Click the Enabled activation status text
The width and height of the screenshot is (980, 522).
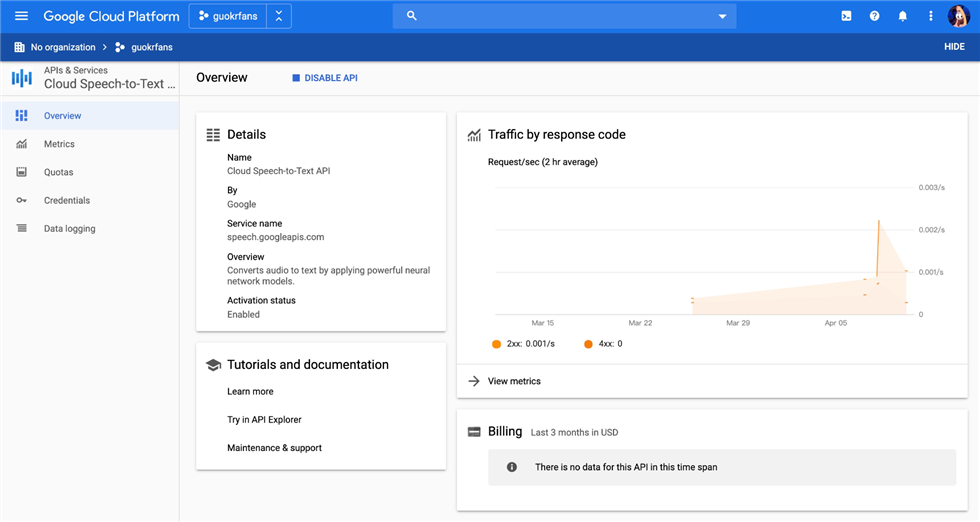tap(243, 314)
